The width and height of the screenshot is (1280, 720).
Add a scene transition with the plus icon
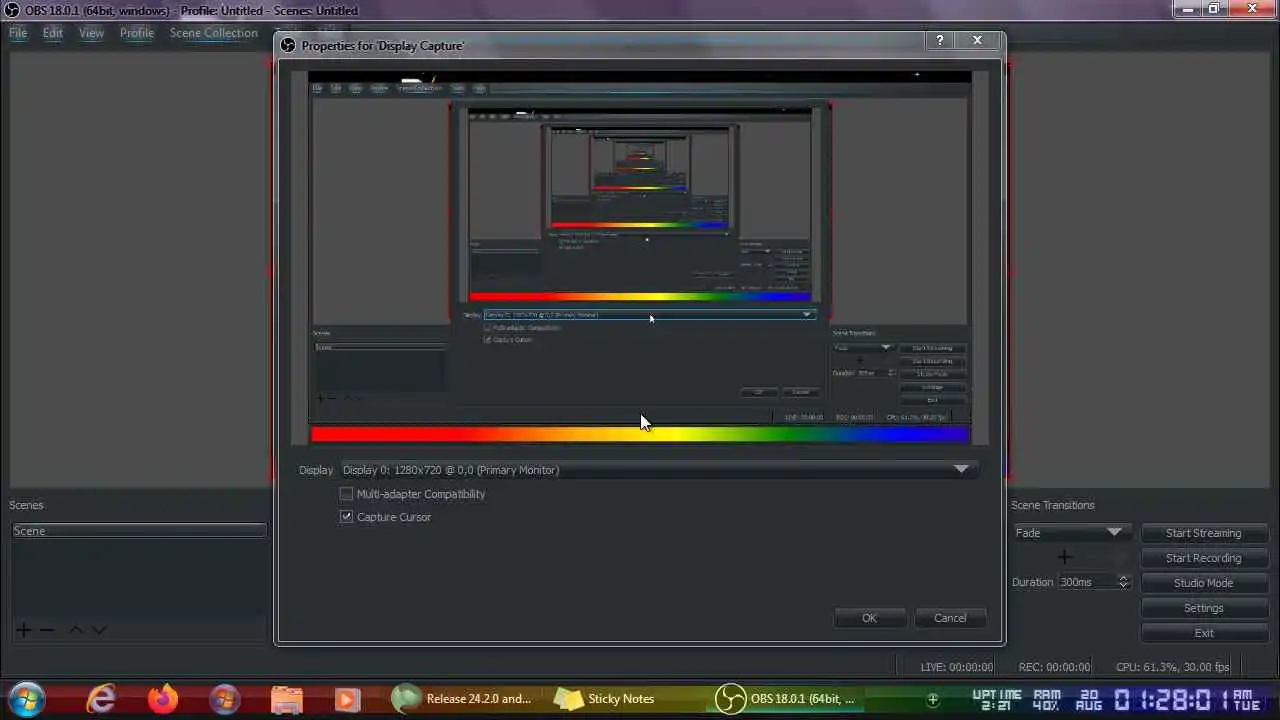pyautogui.click(x=1064, y=557)
